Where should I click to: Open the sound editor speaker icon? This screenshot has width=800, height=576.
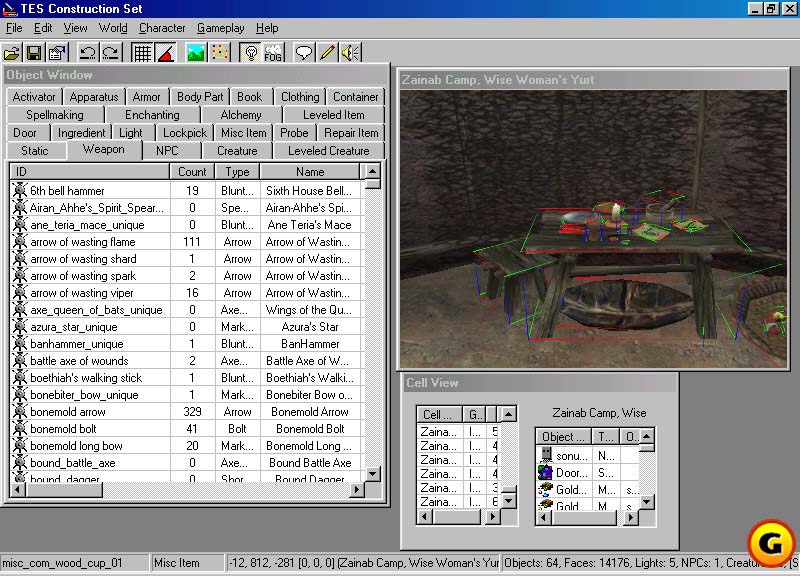351,53
